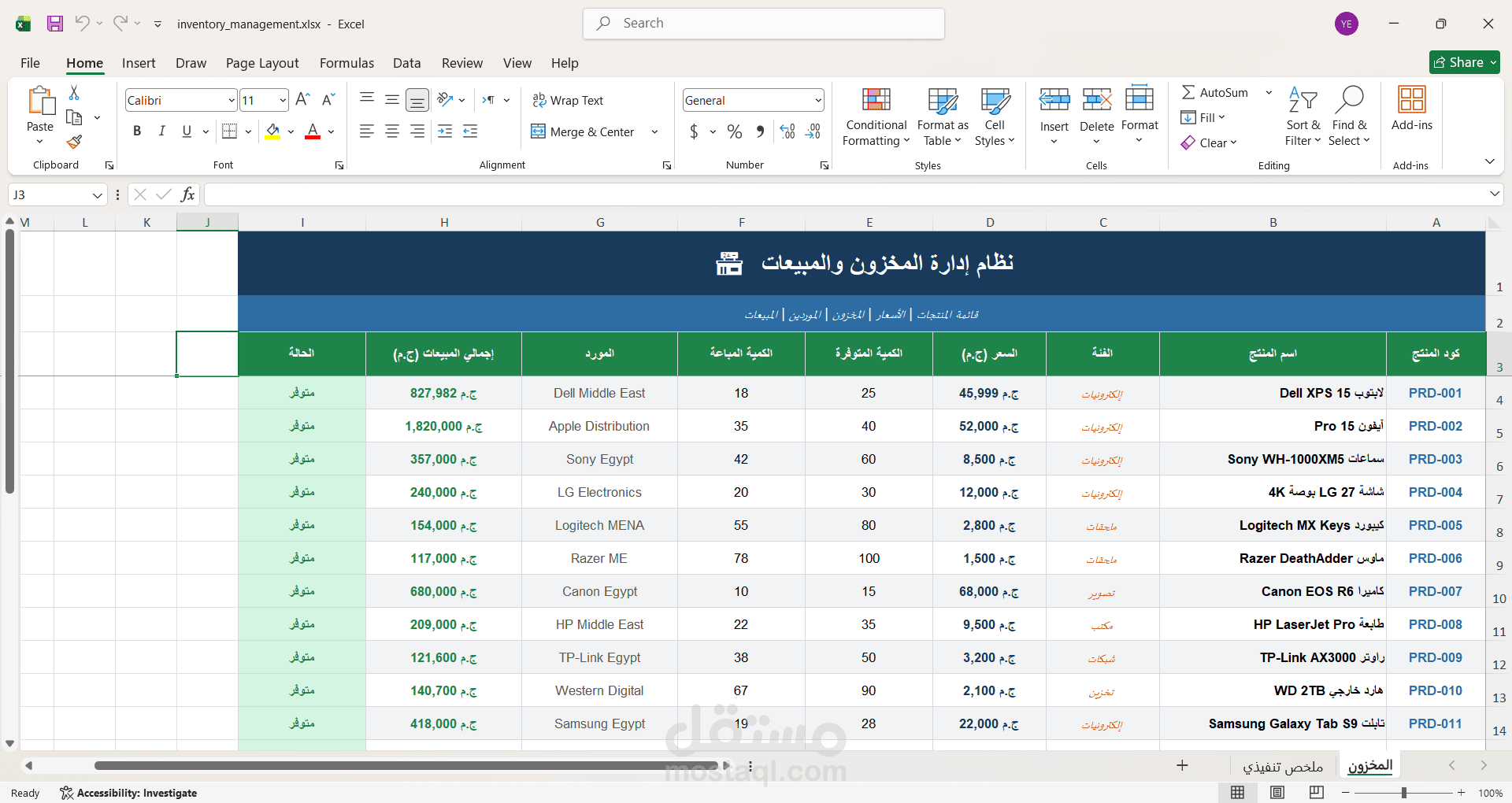1512x803 pixels.
Task: Switch to the ملخص تنفيذي sheet tab
Action: pyautogui.click(x=1283, y=766)
